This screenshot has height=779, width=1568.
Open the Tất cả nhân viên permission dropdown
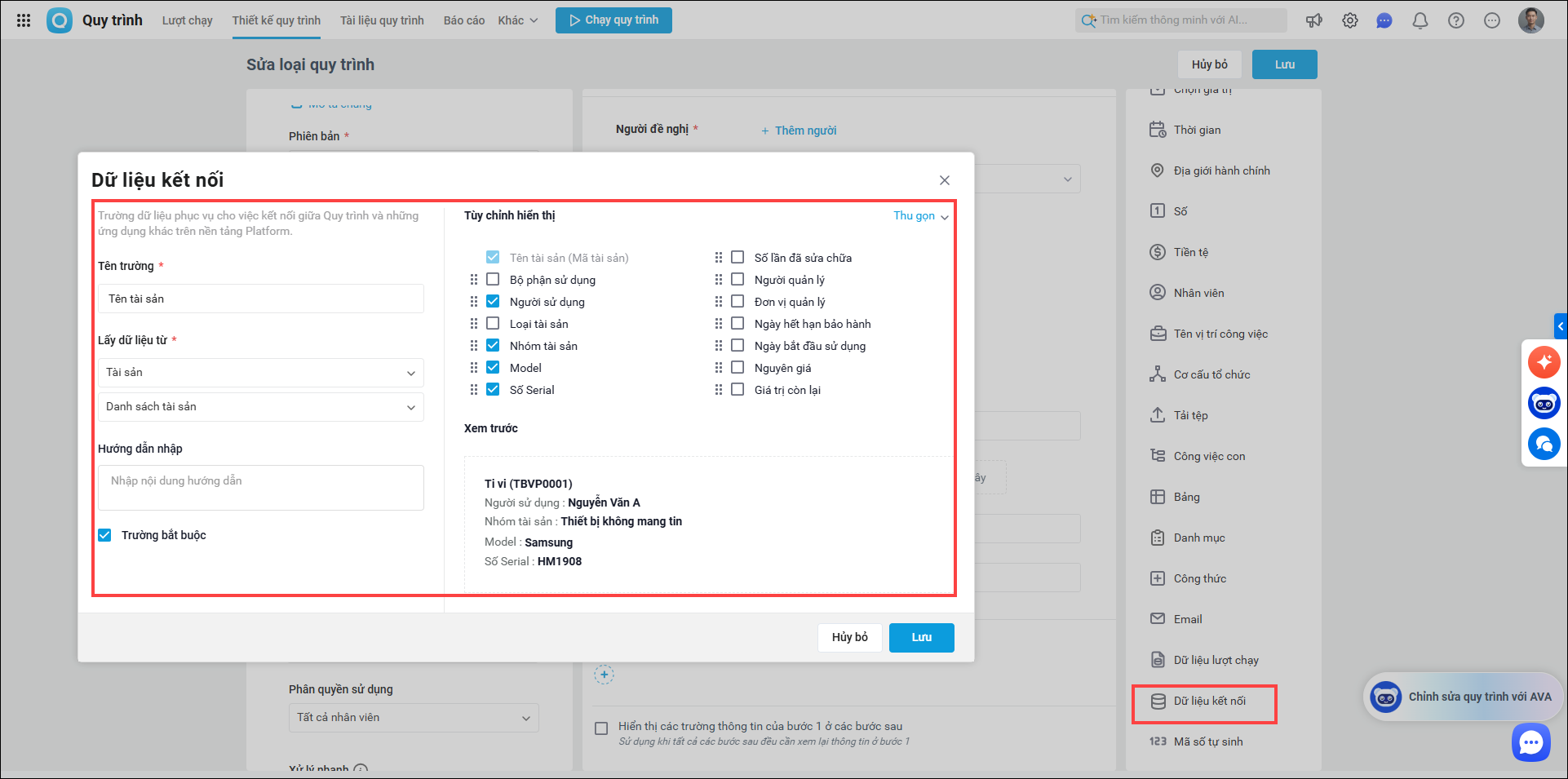[414, 718]
